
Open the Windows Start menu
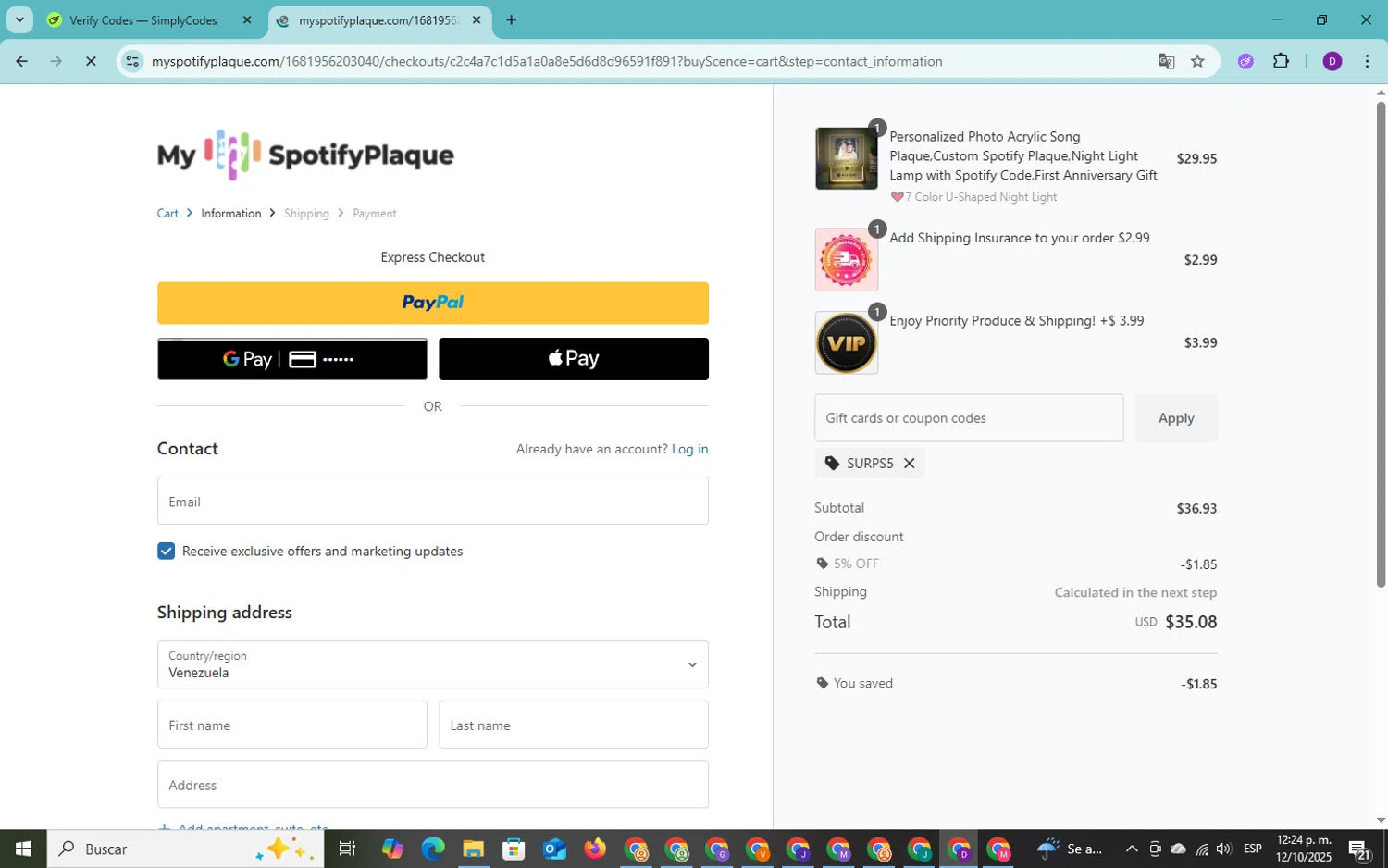point(23,849)
